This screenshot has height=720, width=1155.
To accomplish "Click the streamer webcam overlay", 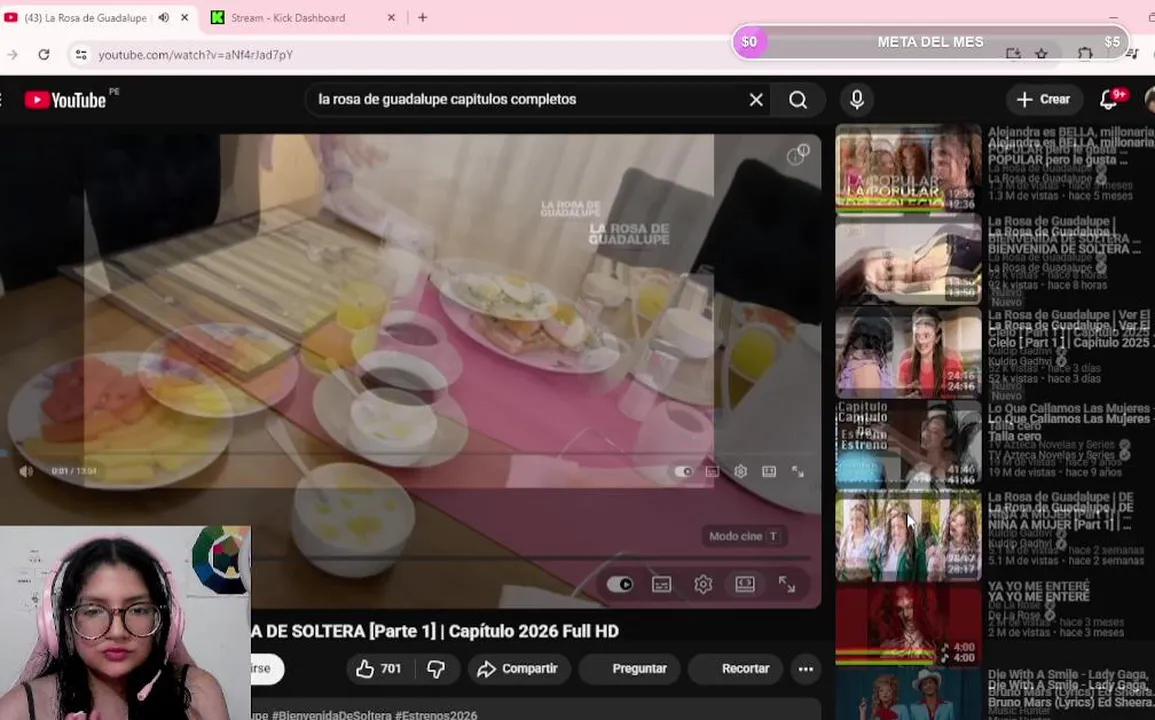I will (125, 623).
